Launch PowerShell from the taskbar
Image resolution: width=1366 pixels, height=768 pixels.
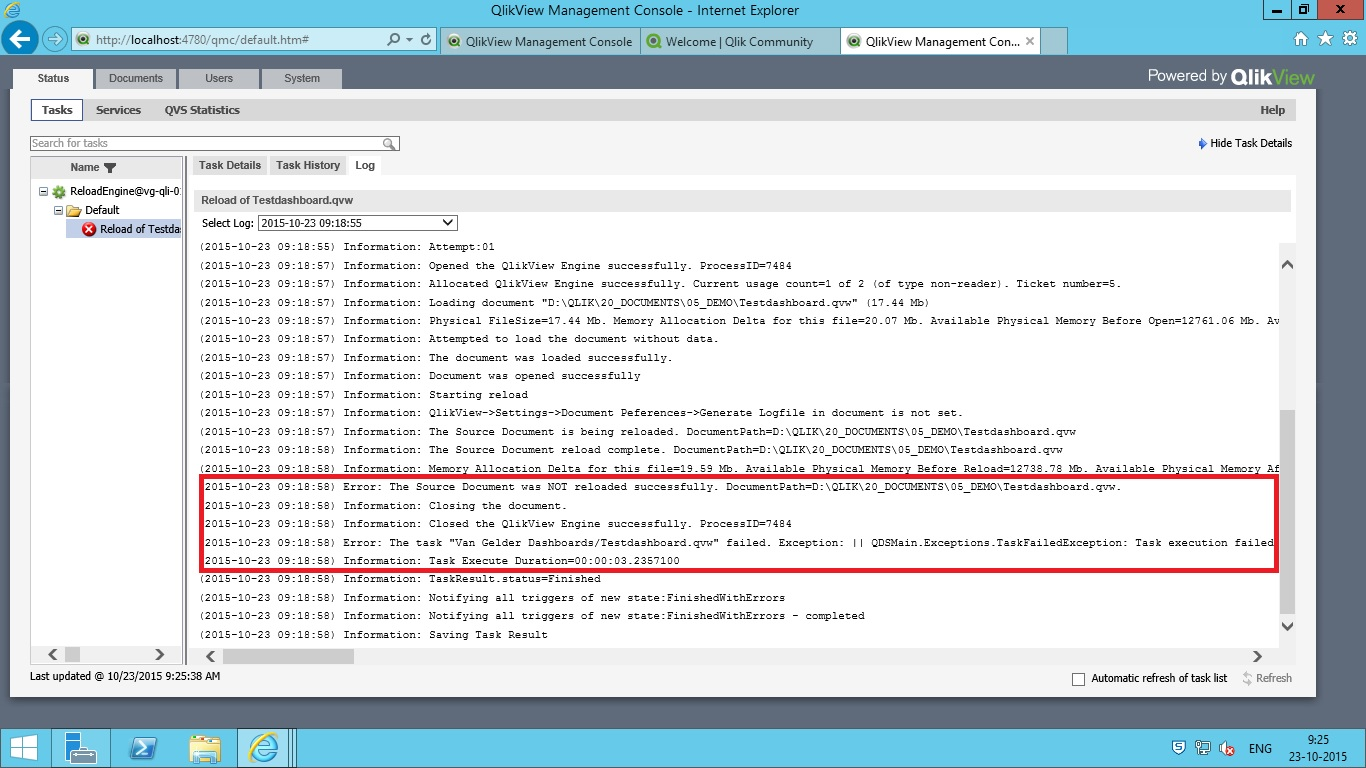(x=142, y=748)
